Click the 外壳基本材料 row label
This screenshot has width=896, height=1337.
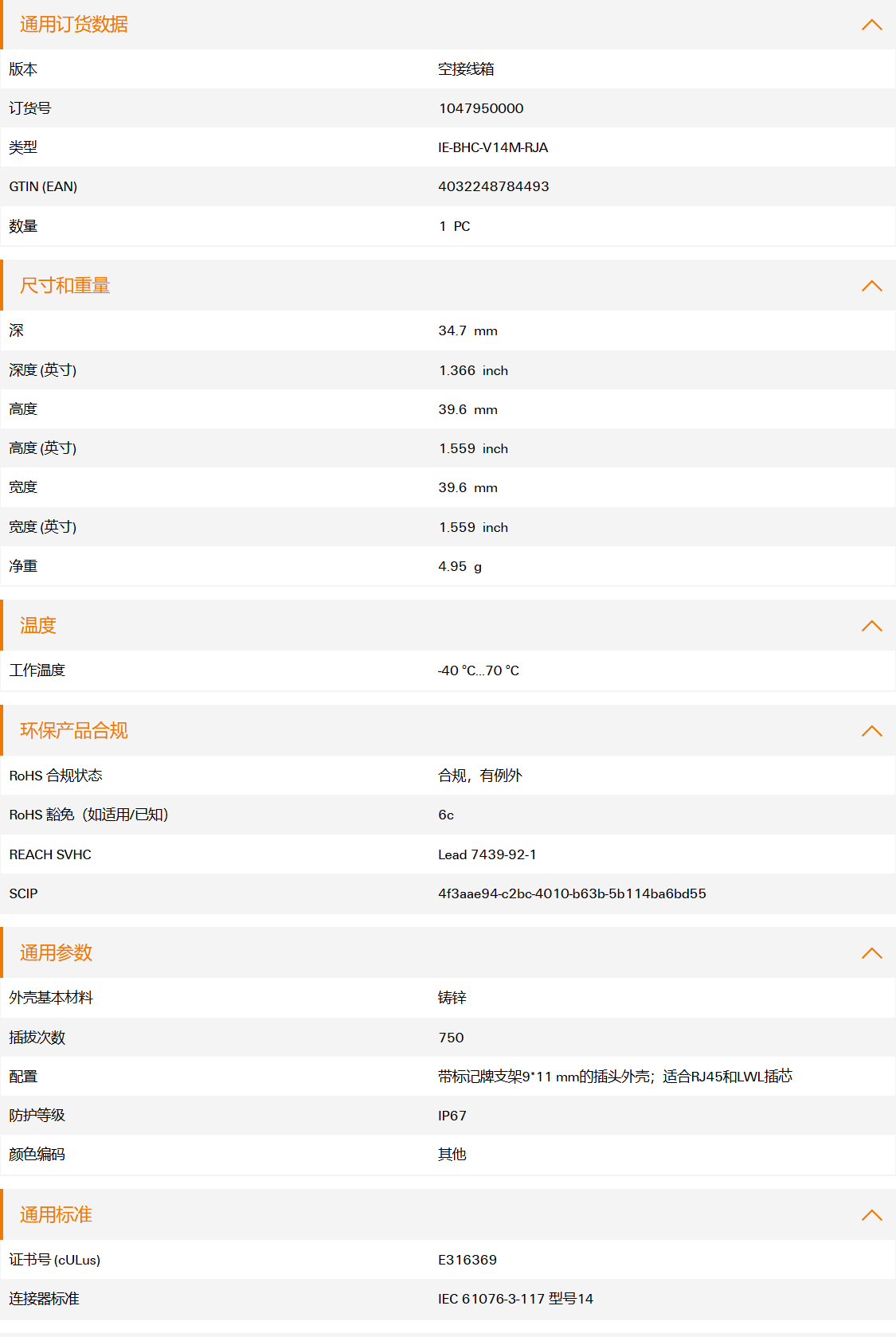51,998
